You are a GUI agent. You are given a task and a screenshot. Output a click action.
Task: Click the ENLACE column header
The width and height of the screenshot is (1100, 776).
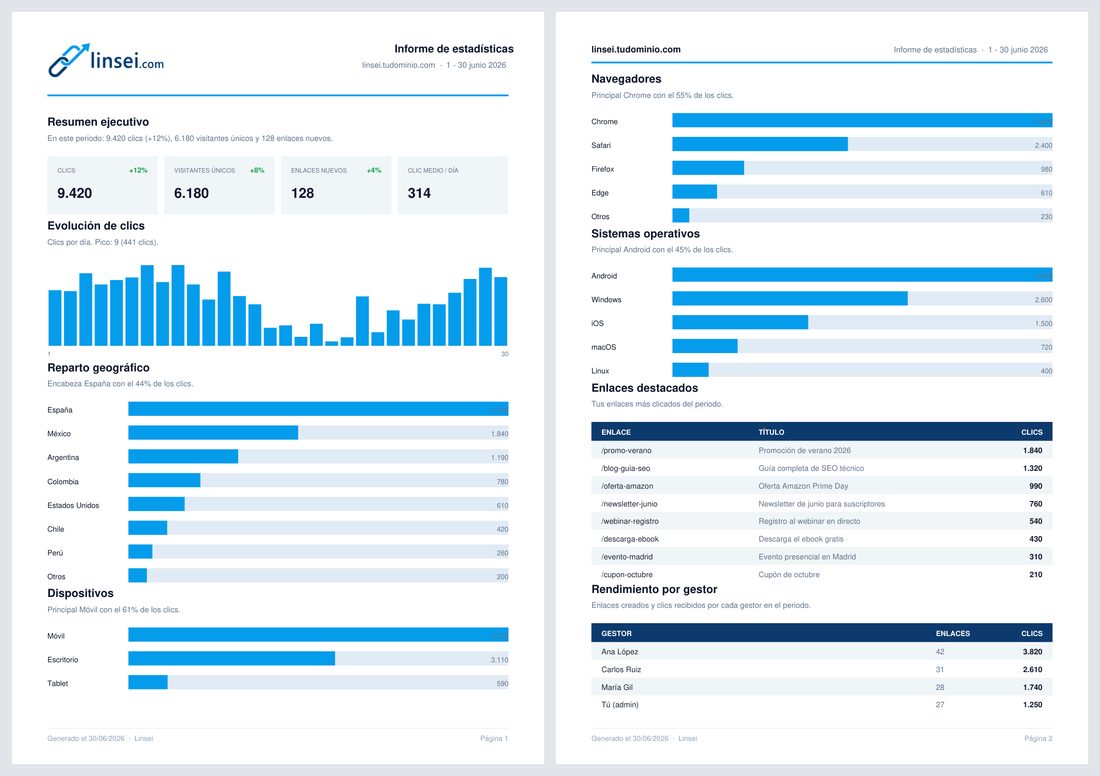[616, 432]
